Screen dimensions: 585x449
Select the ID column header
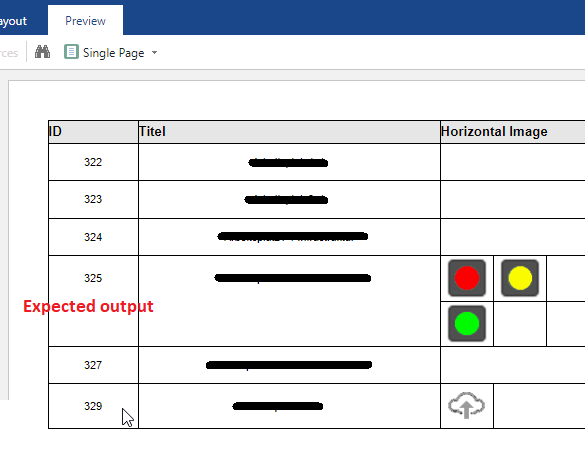click(x=93, y=132)
